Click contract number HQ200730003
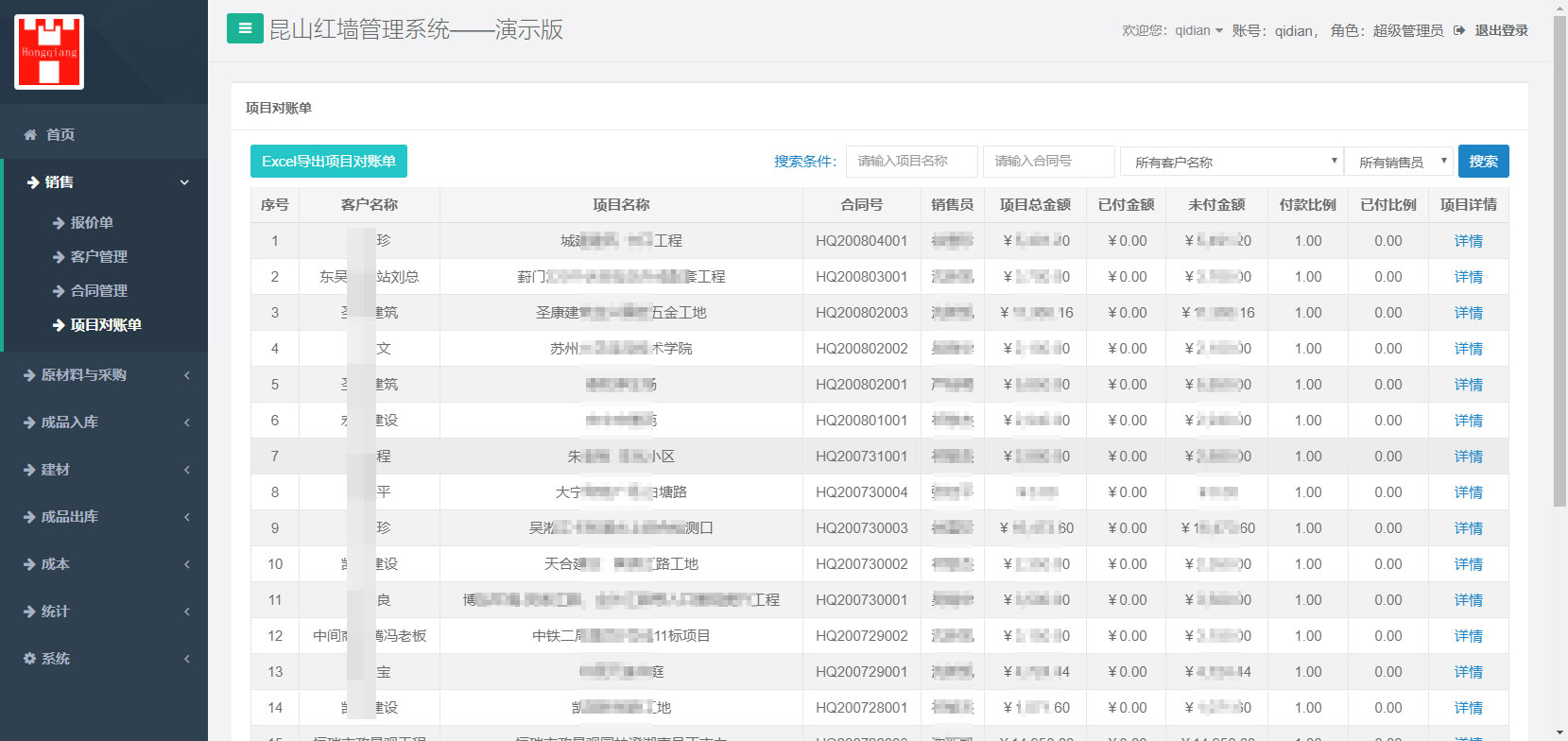 (x=861, y=528)
